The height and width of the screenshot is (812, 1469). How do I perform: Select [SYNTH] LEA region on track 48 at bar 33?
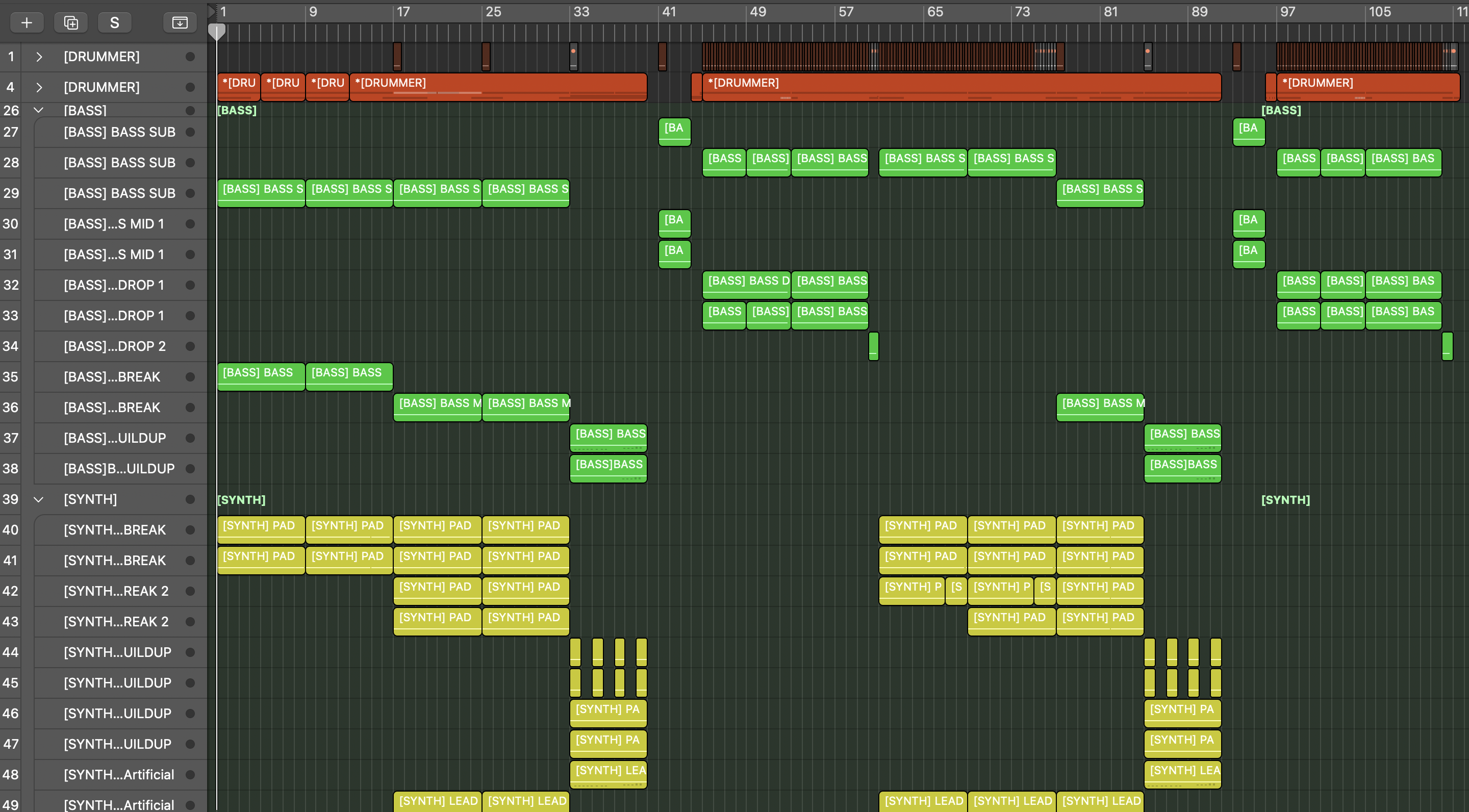pos(609,774)
